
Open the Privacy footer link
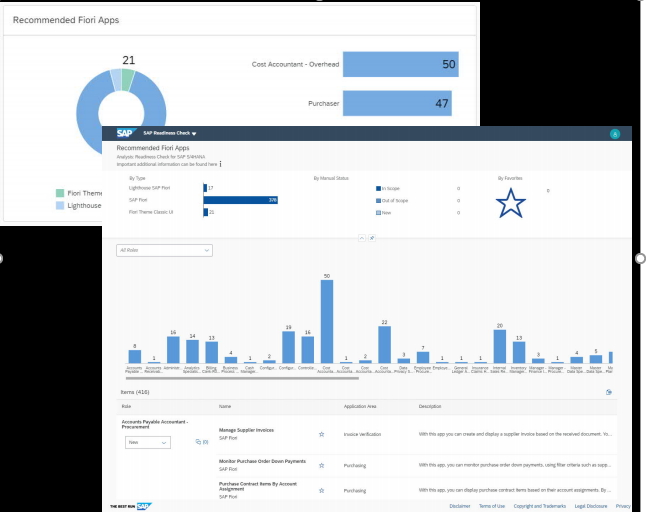point(623,506)
